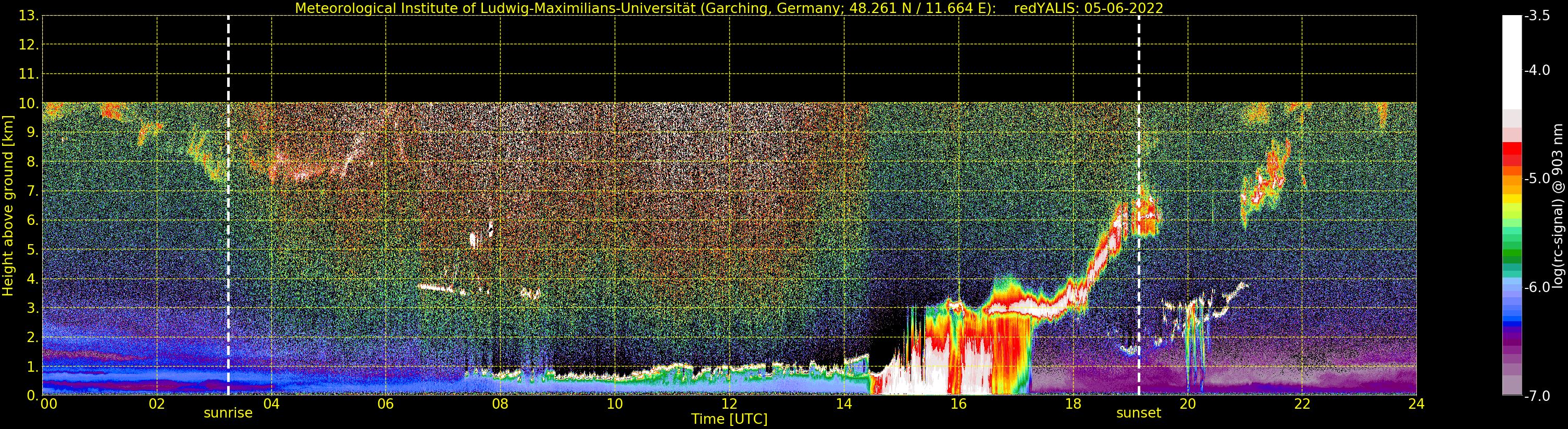Click the '08' tick on the time axis

pyautogui.click(x=500, y=404)
